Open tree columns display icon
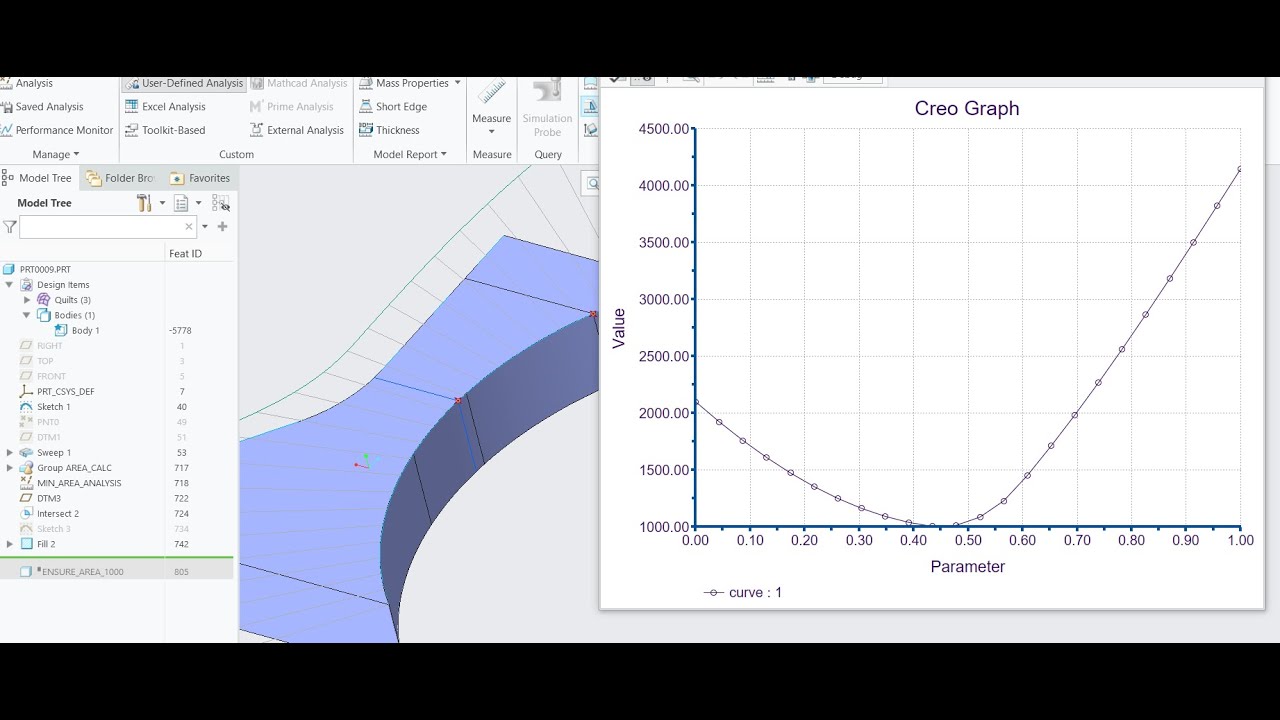This screenshot has height=720, width=1280. [x=181, y=203]
